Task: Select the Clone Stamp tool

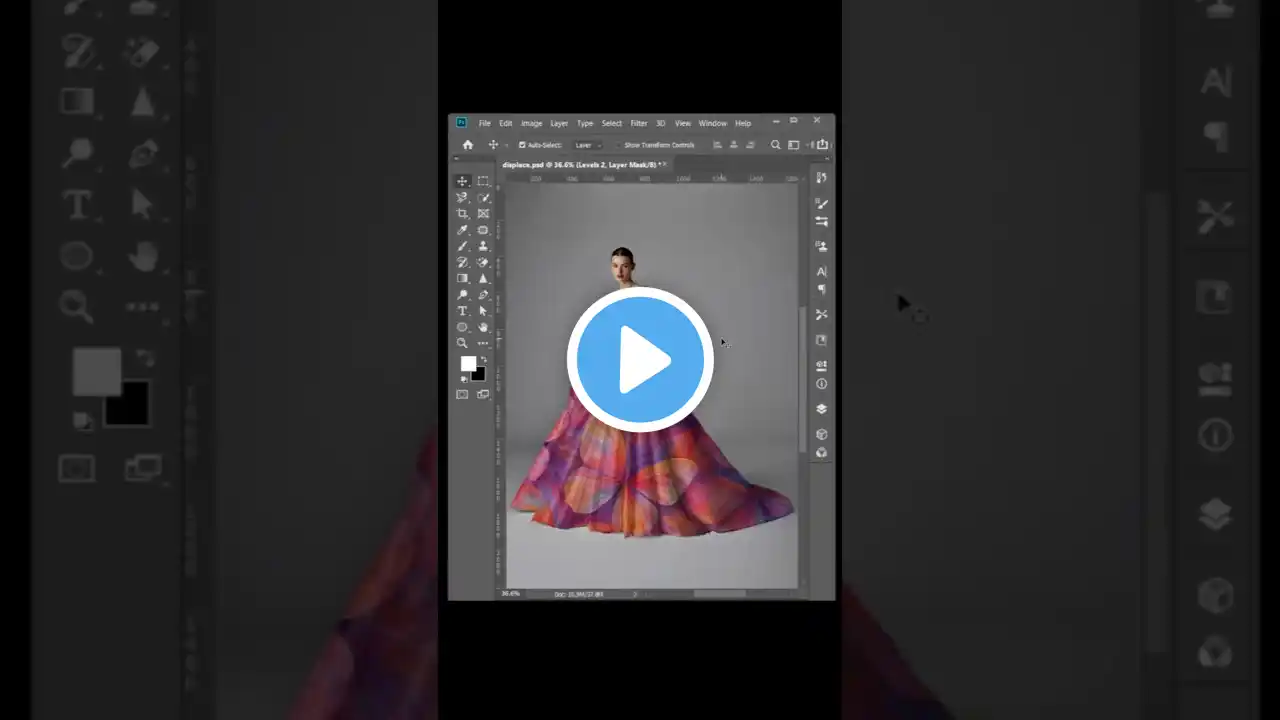Action: (x=483, y=245)
